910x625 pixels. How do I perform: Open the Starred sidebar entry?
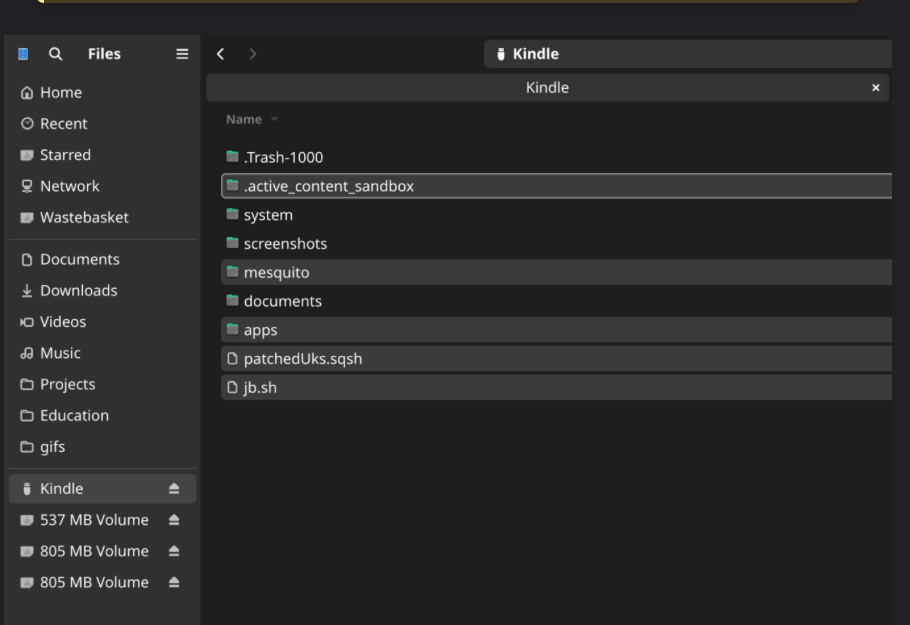tap(65, 155)
